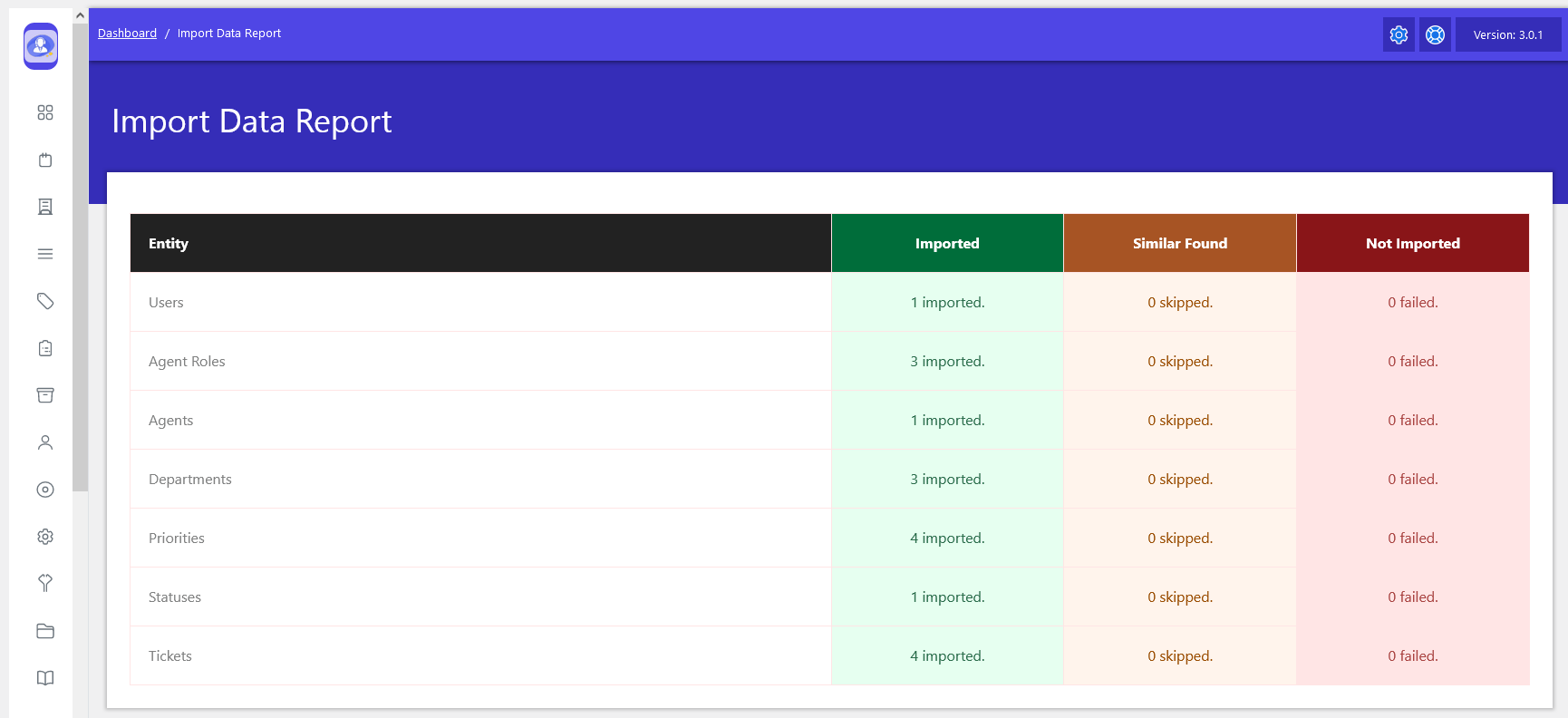This screenshot has width=1568, height=718.
Task: Click the receipt-style icon in sidebar
Action: pyautogui.click(x=45, y=207)
